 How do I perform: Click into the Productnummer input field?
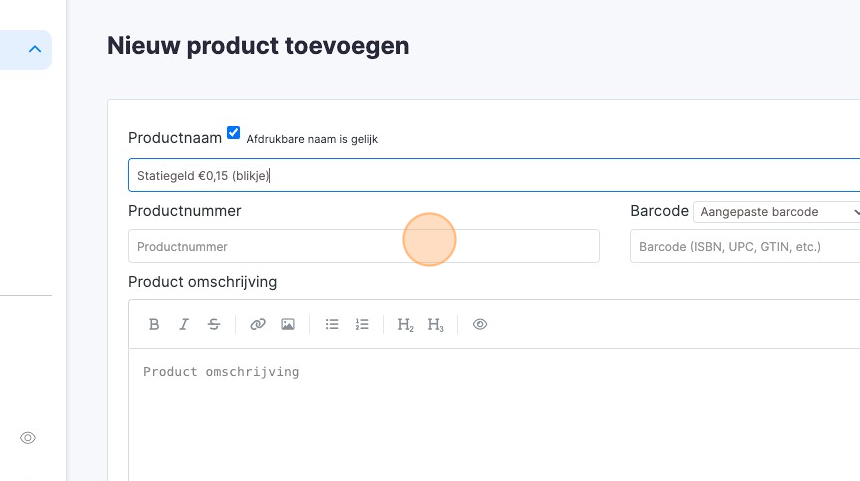click(364, 246)
